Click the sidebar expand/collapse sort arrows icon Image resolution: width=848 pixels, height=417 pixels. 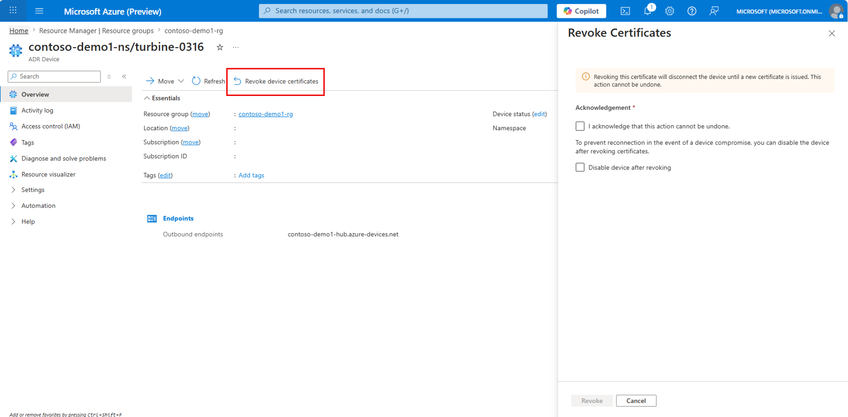[x=109, y=77]
